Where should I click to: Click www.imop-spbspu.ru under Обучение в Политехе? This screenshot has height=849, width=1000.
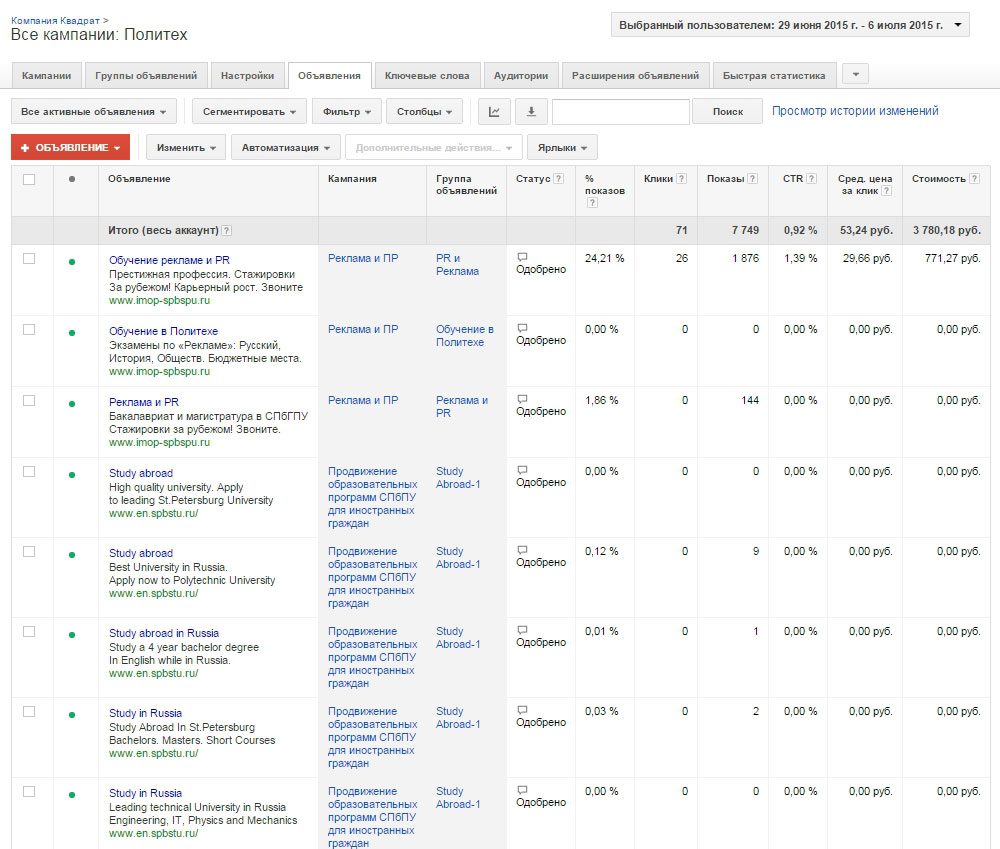tap(159, 372)
